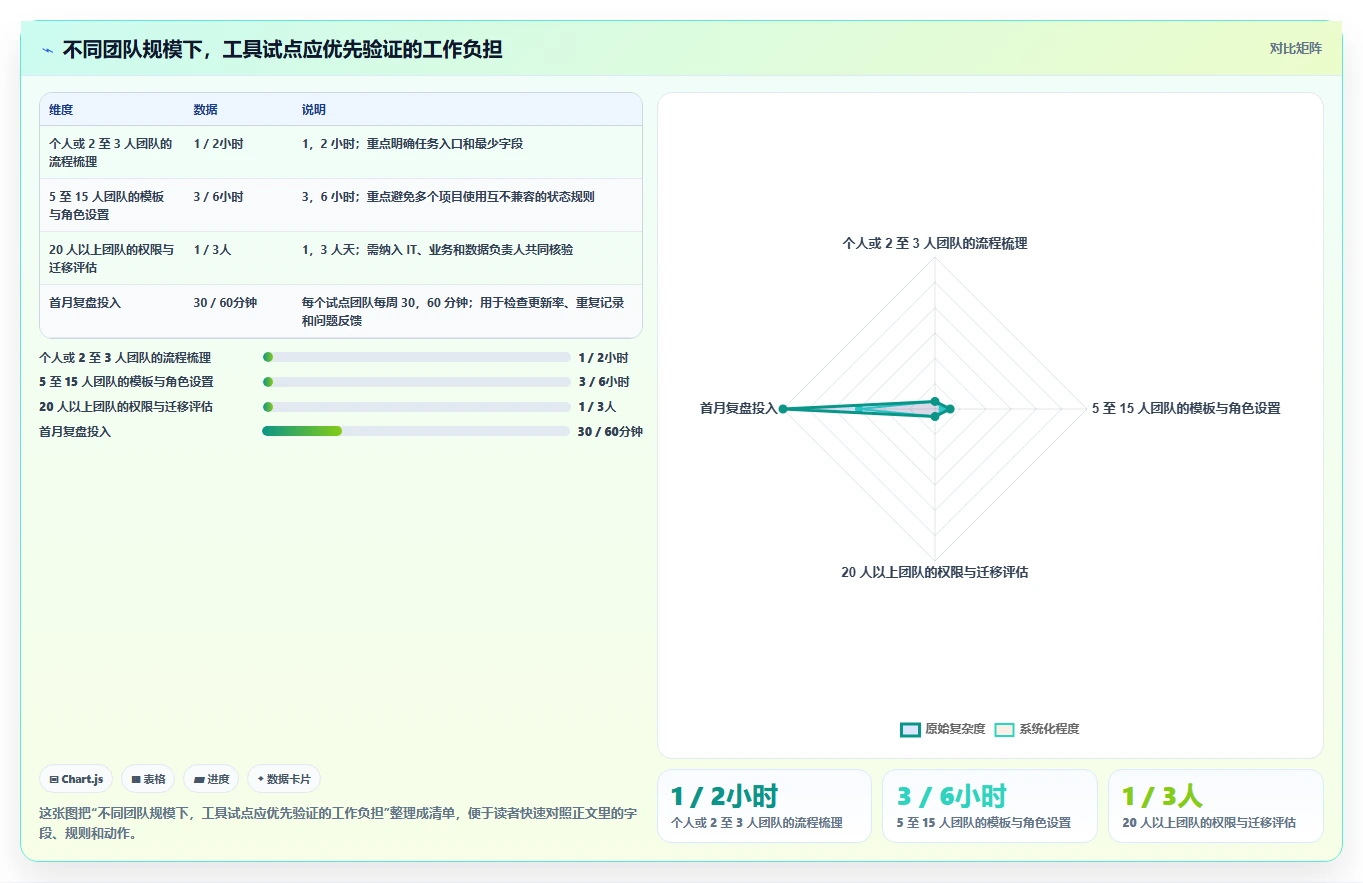Click table description about IT、业务和数据负责人
Image resolution: width=1363 pixels, height=883 pixels.
tap(437, 250)
